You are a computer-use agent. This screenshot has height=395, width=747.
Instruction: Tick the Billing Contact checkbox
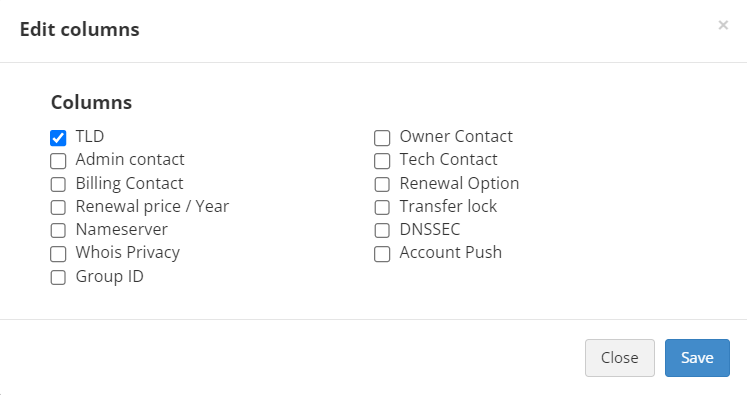pyautogui.click(x=58, y=184)
